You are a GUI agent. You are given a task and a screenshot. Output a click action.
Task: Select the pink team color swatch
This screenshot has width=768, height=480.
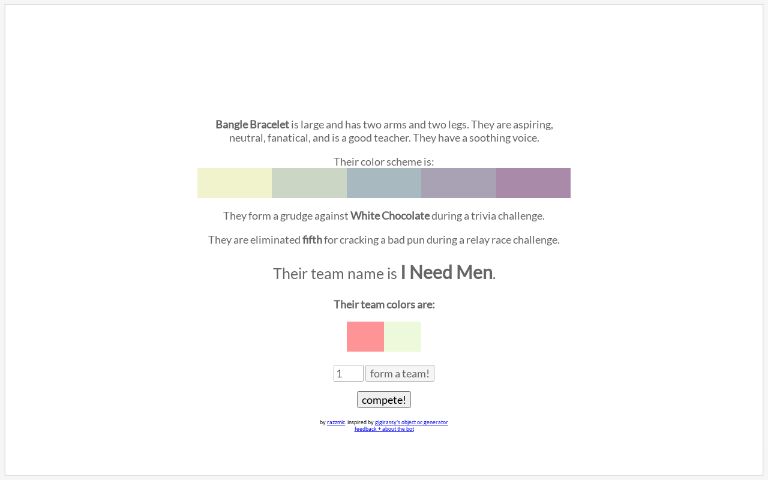point(365,336)
